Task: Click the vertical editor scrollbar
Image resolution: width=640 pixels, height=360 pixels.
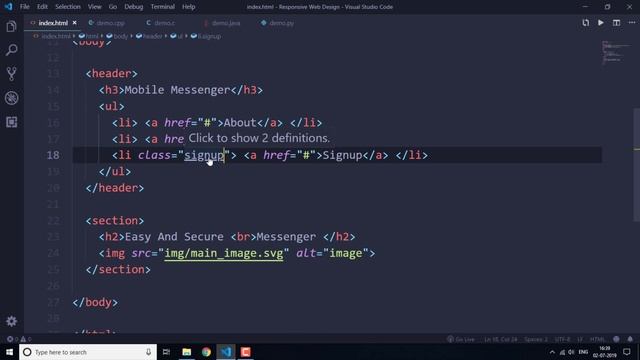Action: coord(636,165)
